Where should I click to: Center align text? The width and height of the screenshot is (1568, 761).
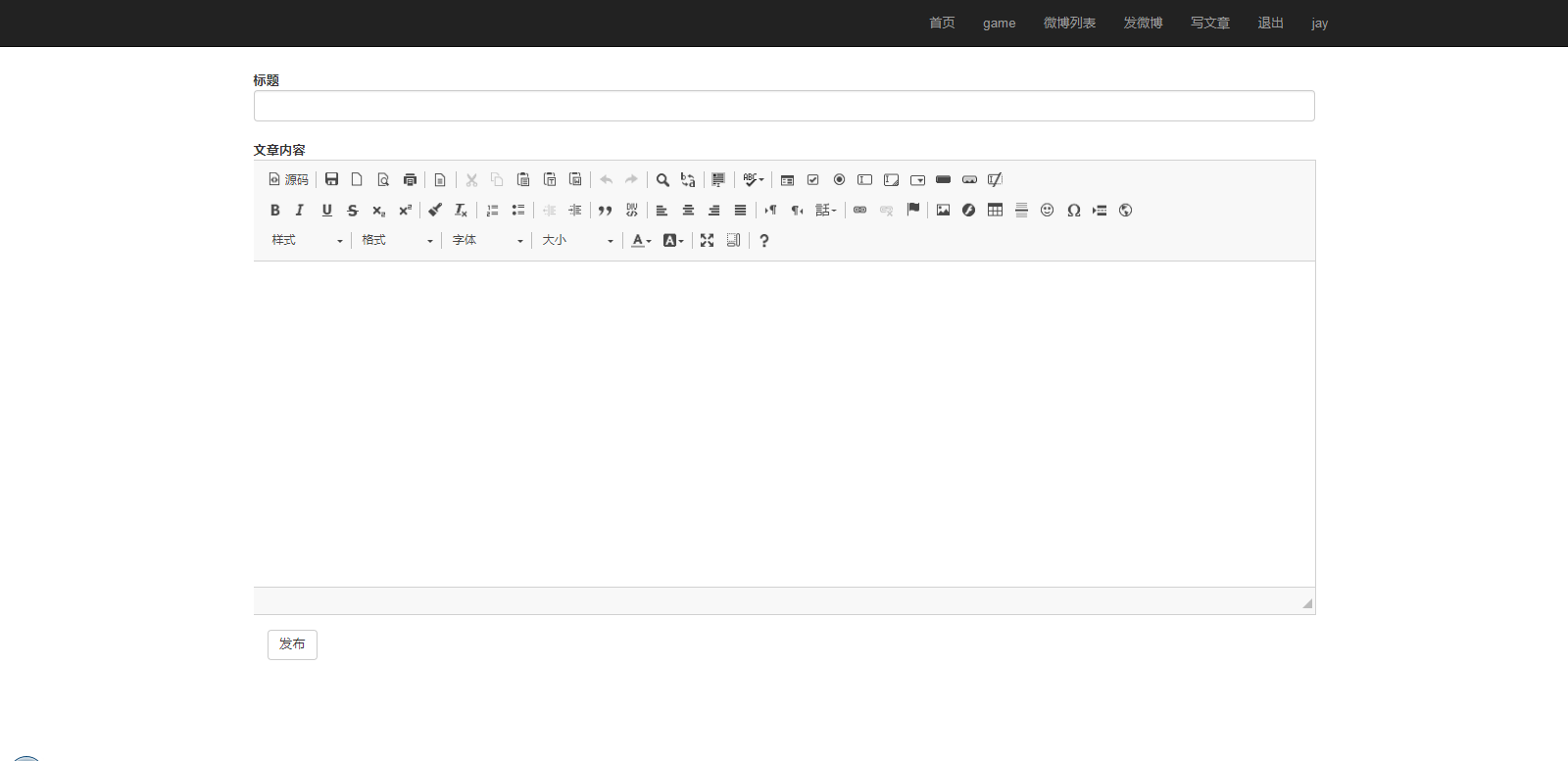688,211
